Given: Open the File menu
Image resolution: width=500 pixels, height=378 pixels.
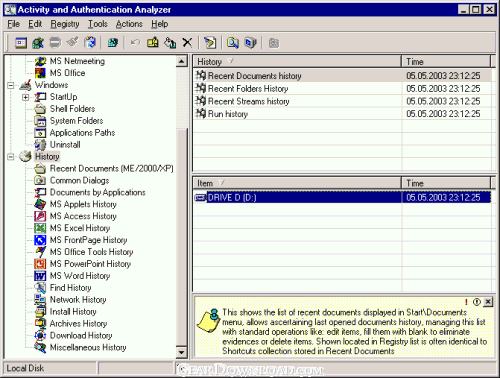Looking at the screenshot, I should point(13,24).
